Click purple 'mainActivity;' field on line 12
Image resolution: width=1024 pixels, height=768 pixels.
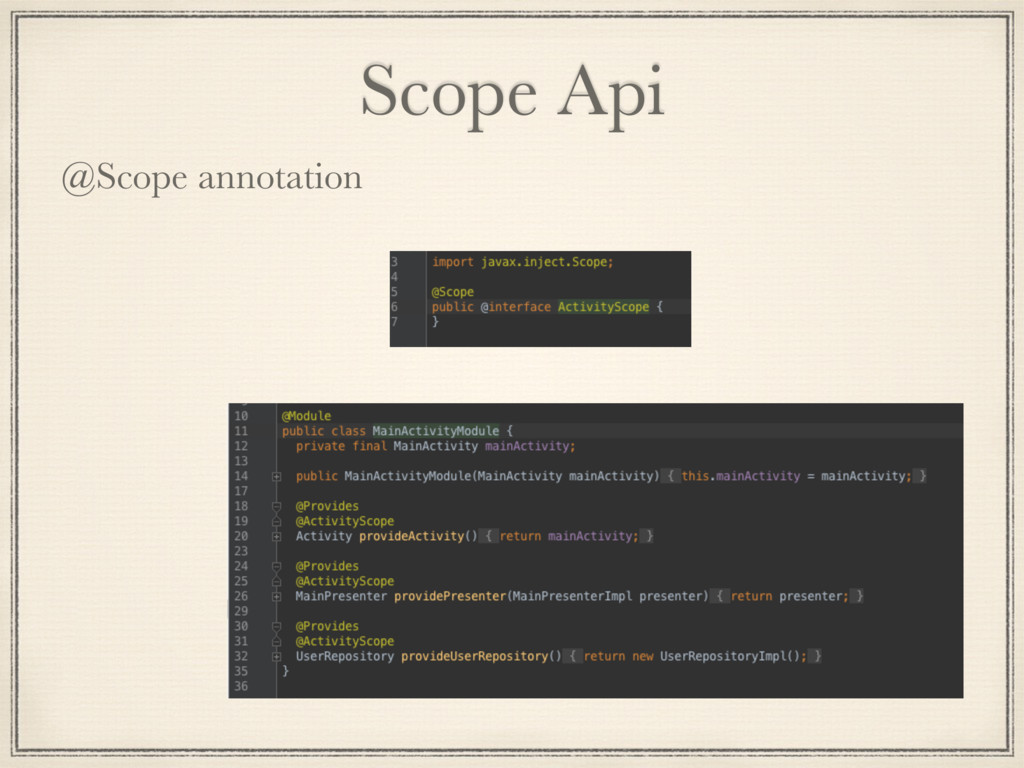coord(530,446)
